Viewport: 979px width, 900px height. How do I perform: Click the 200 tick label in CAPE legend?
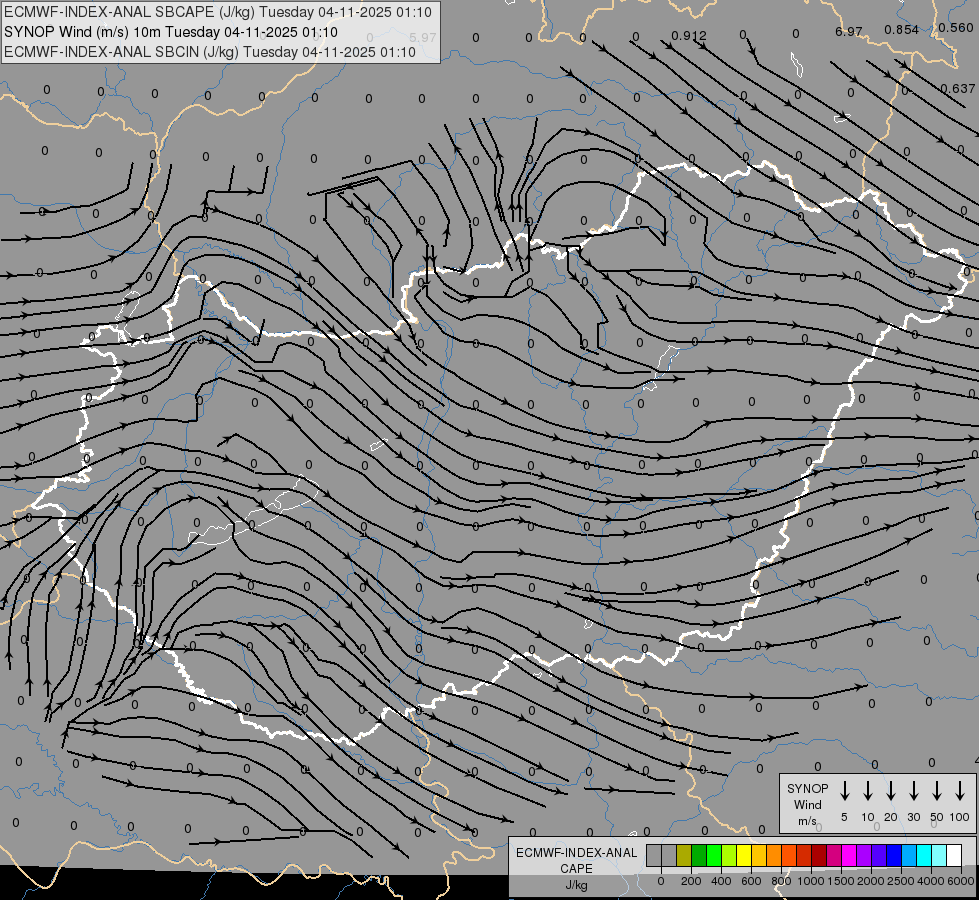pyautogui.click(x=691, y=881)
